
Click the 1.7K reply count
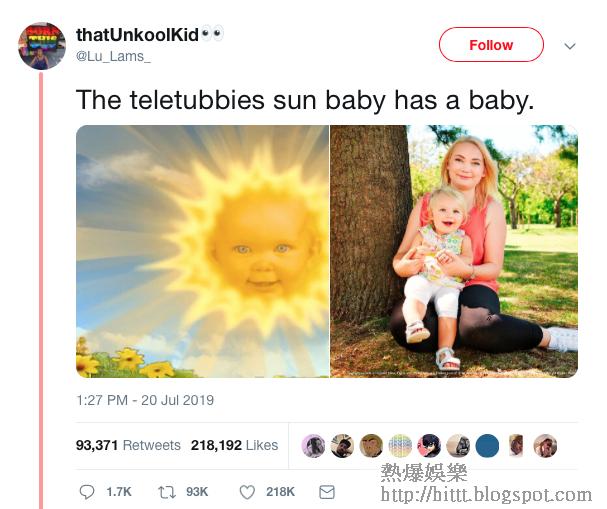point(119,492)
